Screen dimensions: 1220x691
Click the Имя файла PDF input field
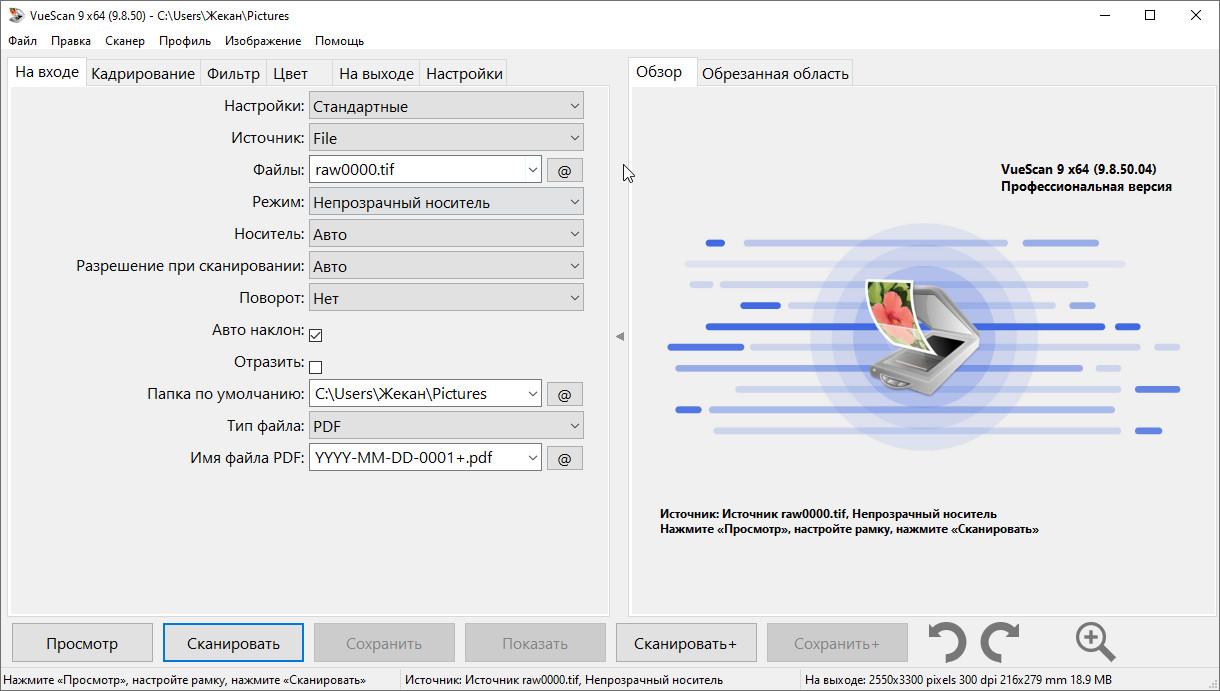(415, 458)
